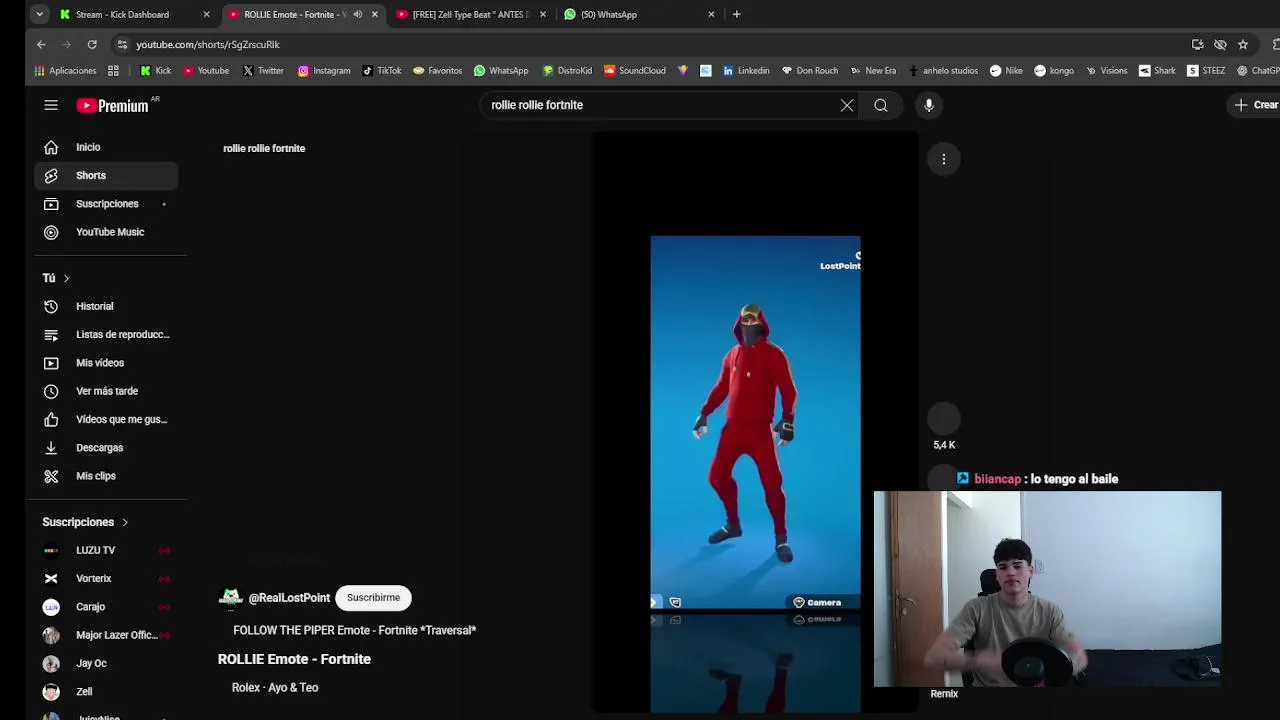Open YouTube Music in the sidebar
Viewport: 1280px width, 720px height.
pos(106,232)
